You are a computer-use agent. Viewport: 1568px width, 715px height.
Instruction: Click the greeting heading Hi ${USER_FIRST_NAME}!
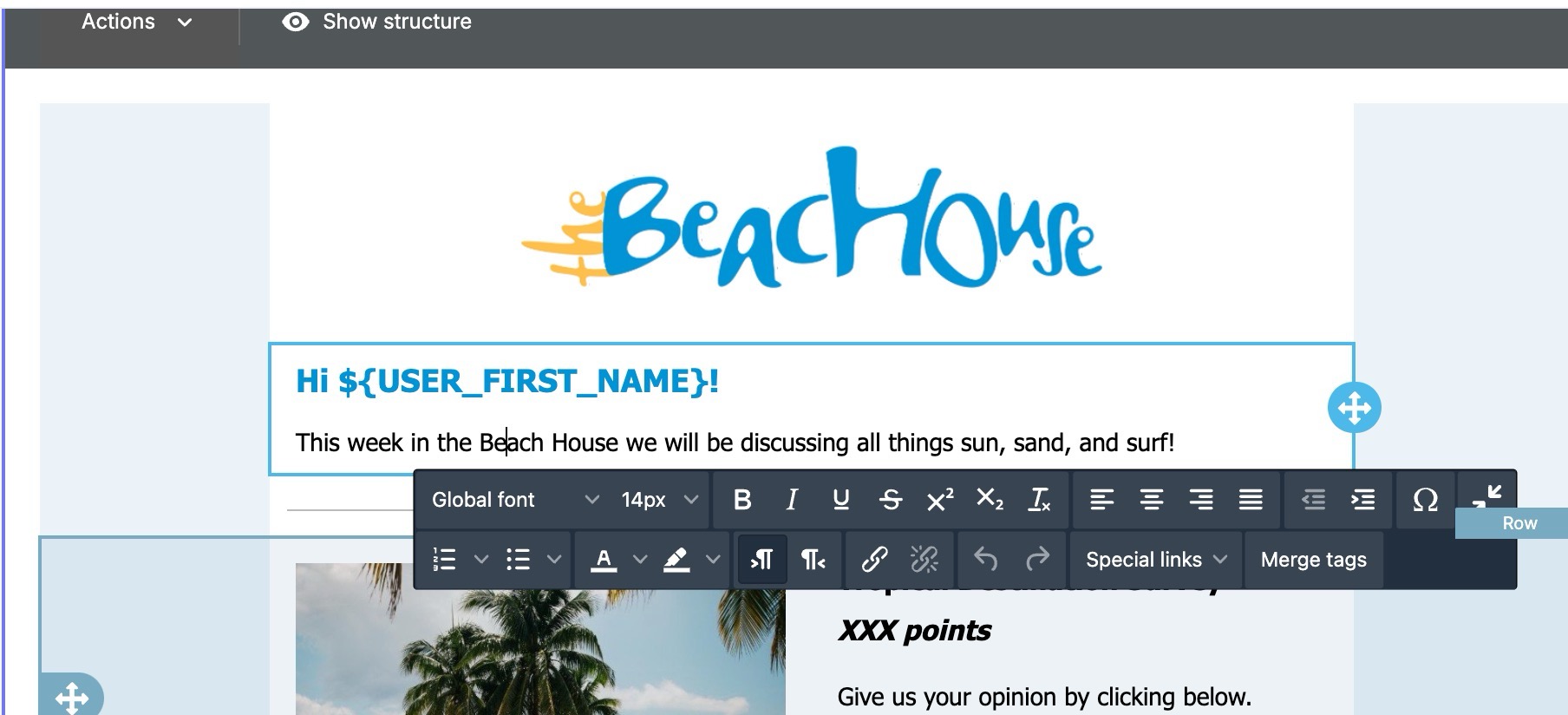507,381
